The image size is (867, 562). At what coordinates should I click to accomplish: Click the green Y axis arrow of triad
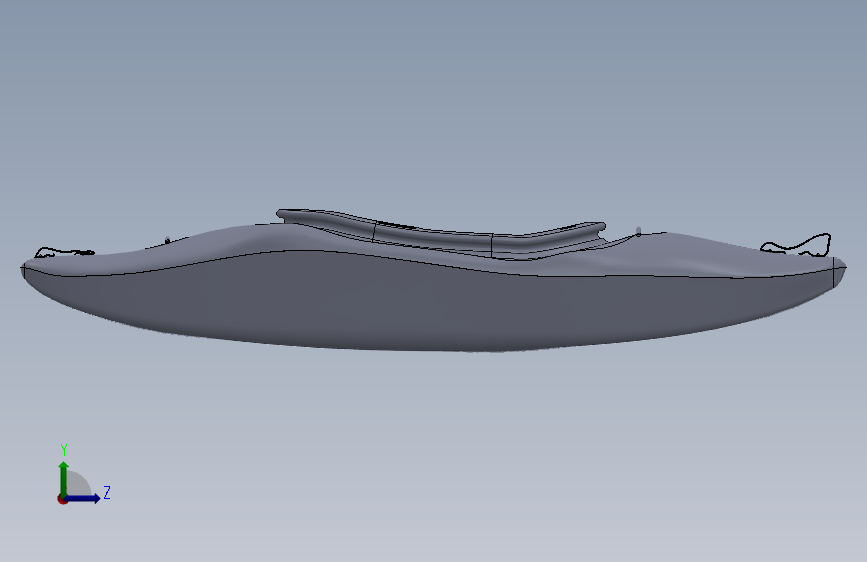(x=64, y=478)
